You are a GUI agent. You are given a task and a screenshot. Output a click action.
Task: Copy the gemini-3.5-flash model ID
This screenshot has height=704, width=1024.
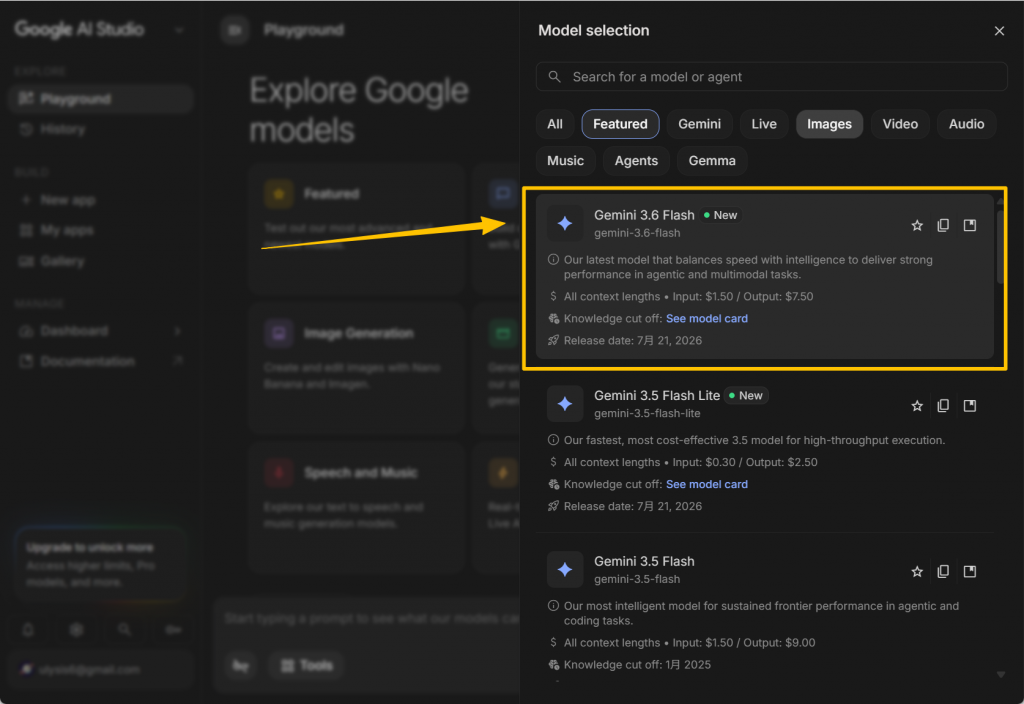coord(943,571)
